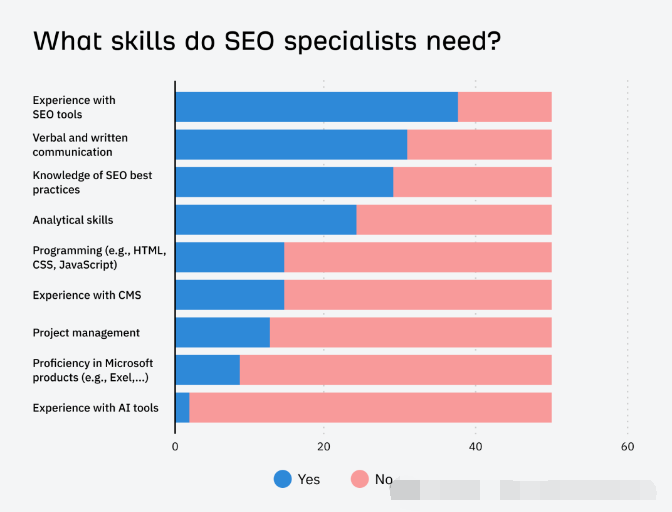
Task: Click the pink Analytical skills bar segment
Action: [x=454, y=220]
